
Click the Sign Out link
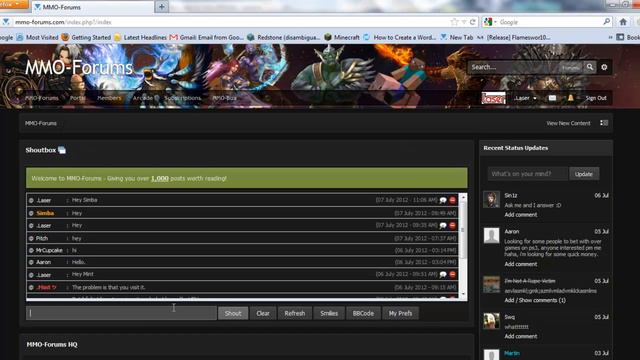(596, 98)
